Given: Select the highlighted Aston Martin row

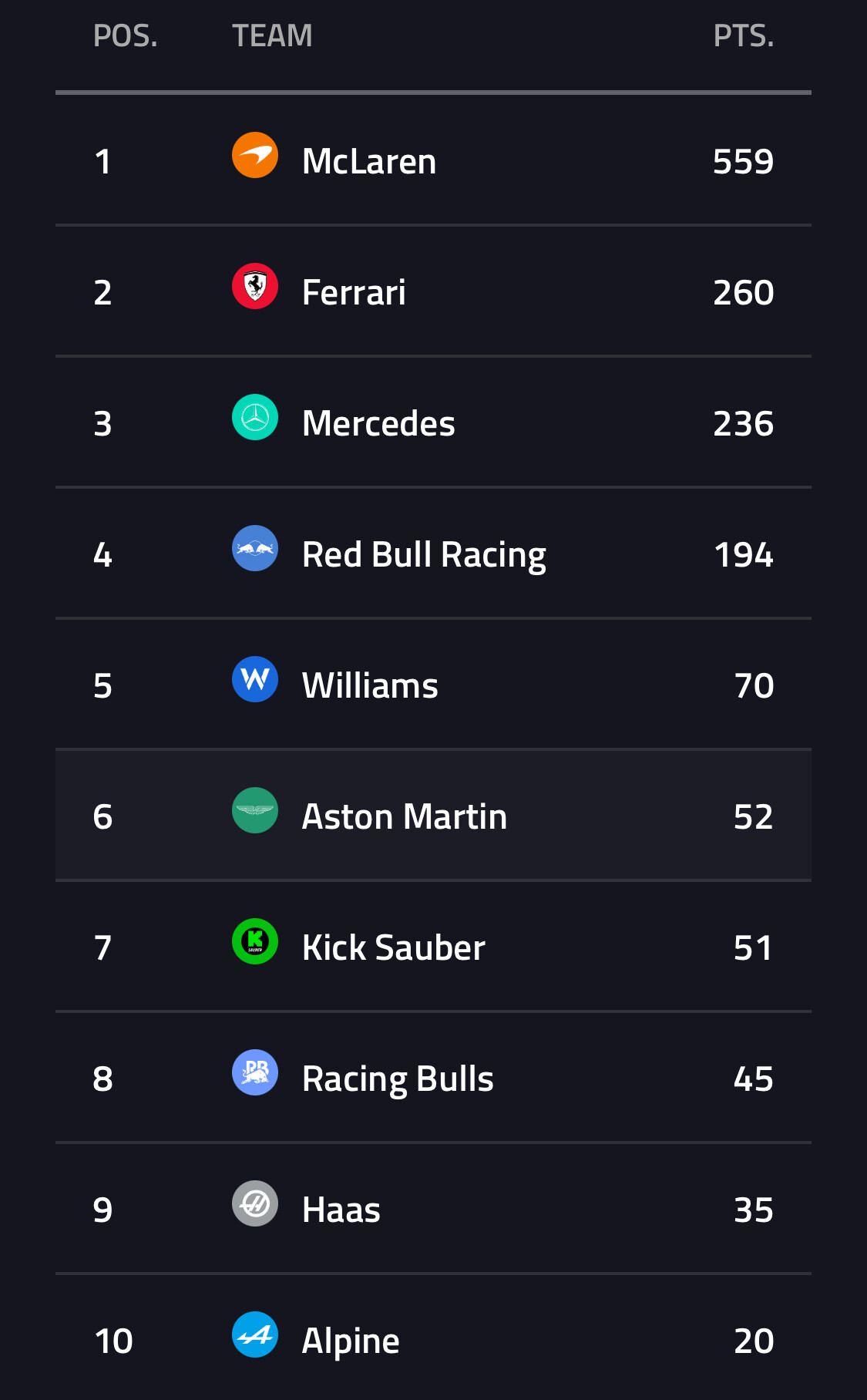Looking at the screenshot, I should (433, 815).
